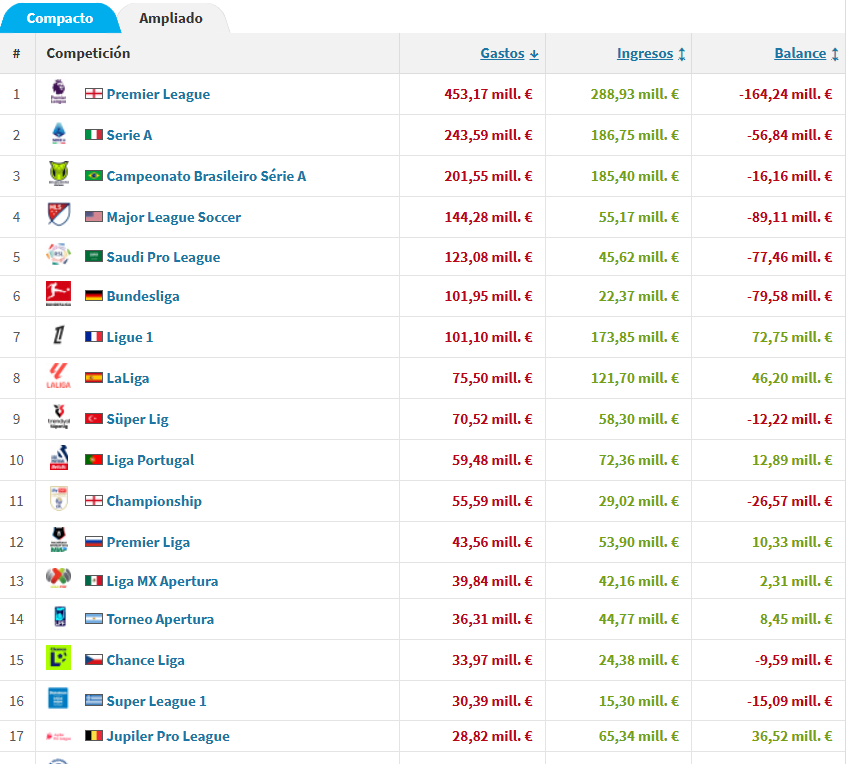
Task: Click the Russian Premier Liga logo
Action: click(58, 539)
